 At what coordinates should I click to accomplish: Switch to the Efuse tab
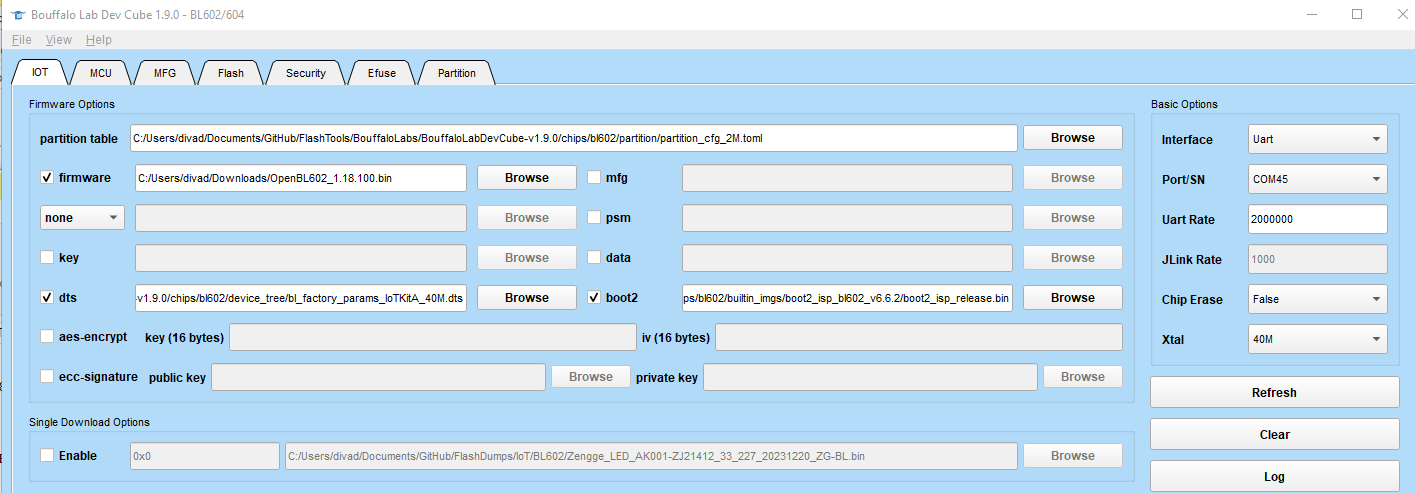click(381, 73)
